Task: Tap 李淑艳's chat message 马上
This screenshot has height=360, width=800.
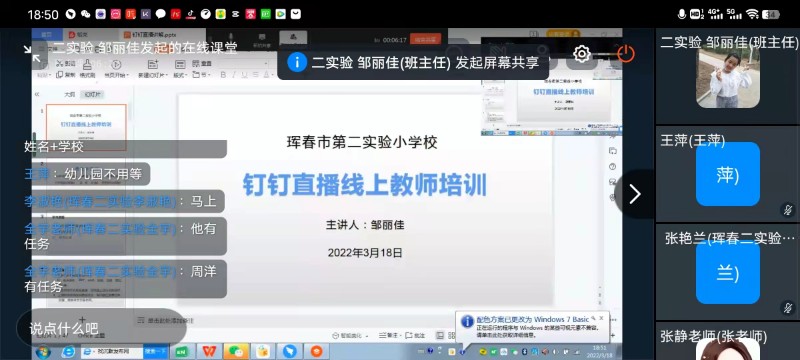Action: click(x=124, y=201)
